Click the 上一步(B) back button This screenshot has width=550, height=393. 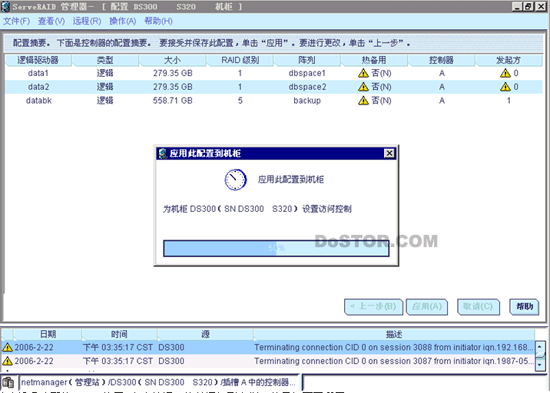(x=374, y=307)
